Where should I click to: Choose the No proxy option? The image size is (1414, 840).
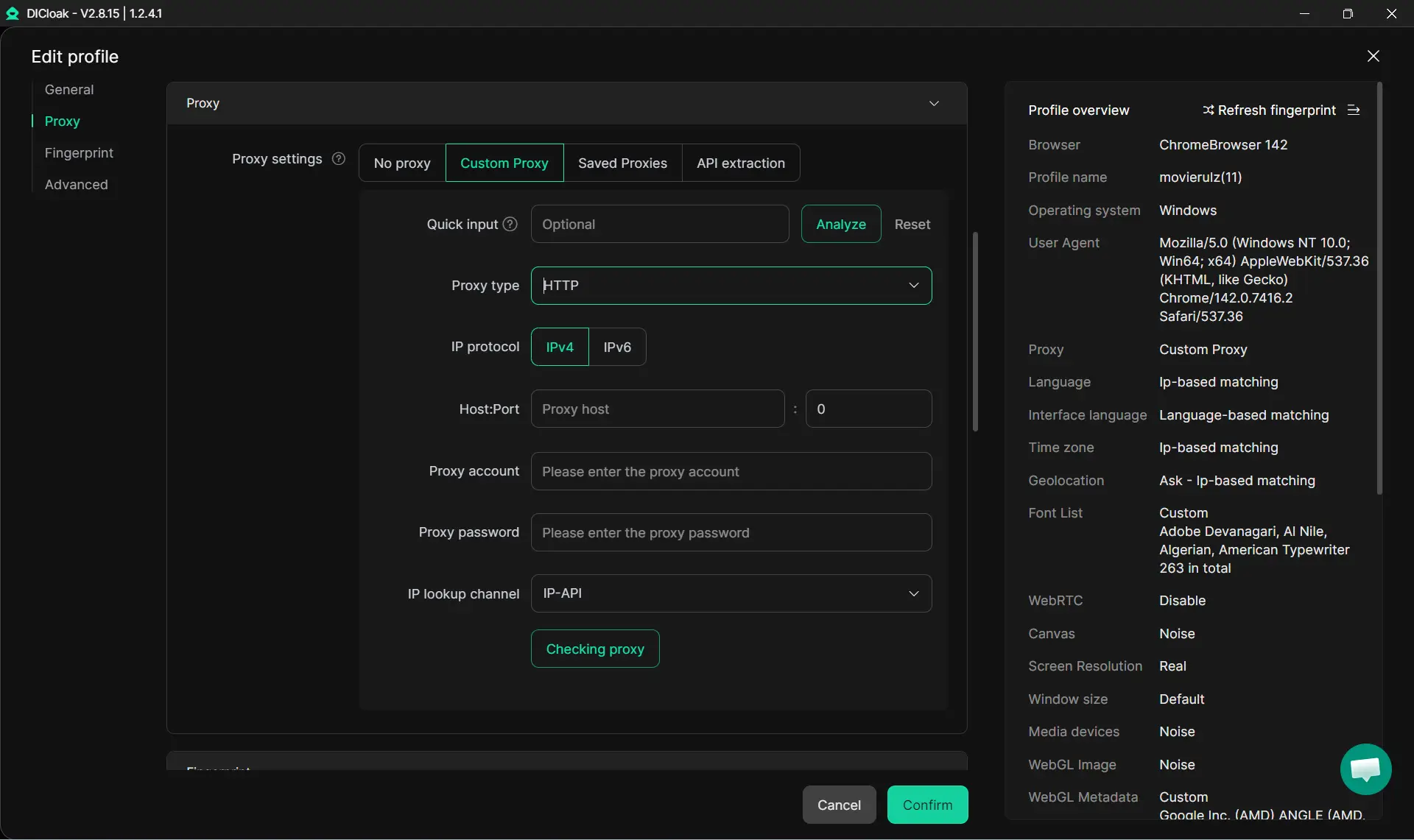[x=402, y=163]
